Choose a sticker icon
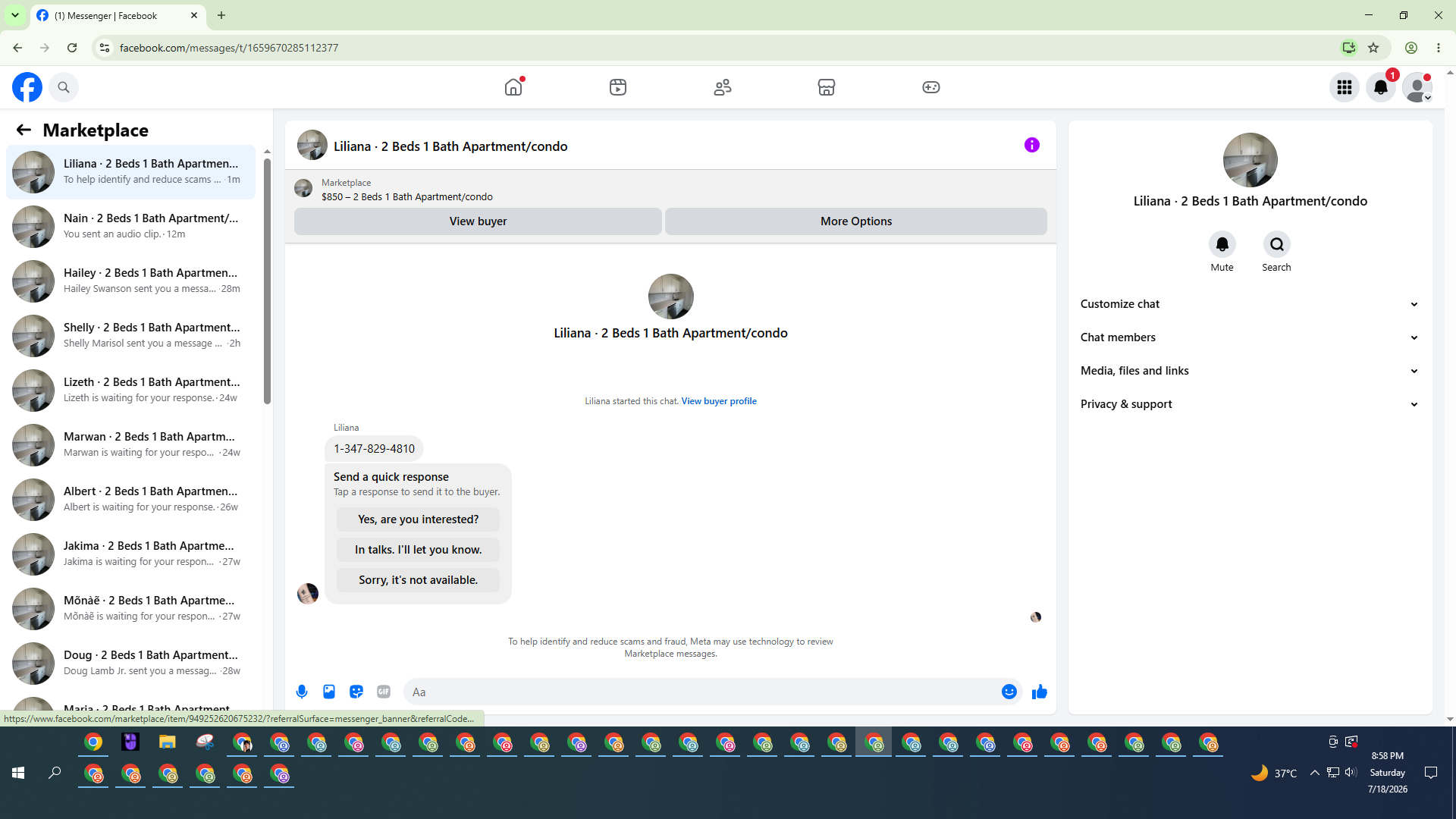Screen dimensions: 1456x819 tap(356, 692)
